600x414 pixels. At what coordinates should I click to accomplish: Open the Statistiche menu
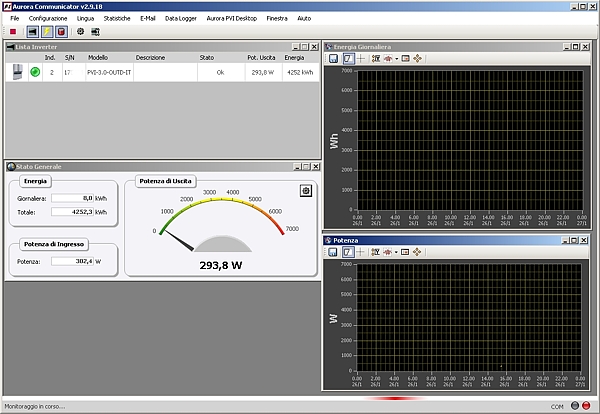pyautogui.click(x=117, y=18)
